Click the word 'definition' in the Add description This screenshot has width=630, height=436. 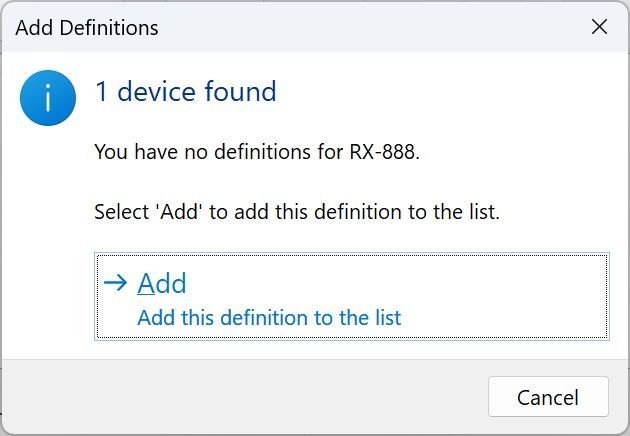(x=252, y=318)
